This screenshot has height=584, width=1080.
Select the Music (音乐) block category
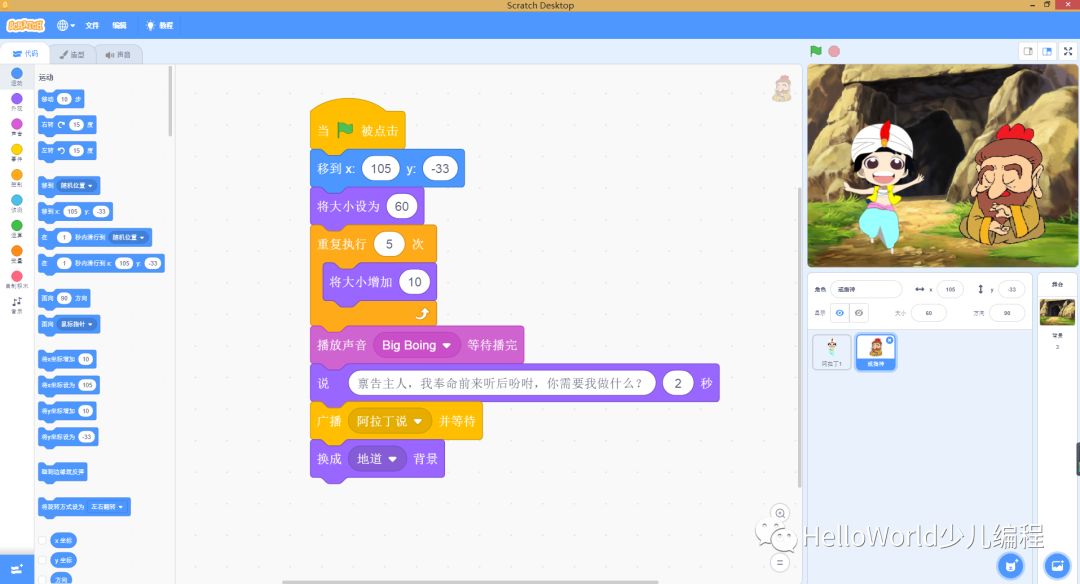point(16,303)
